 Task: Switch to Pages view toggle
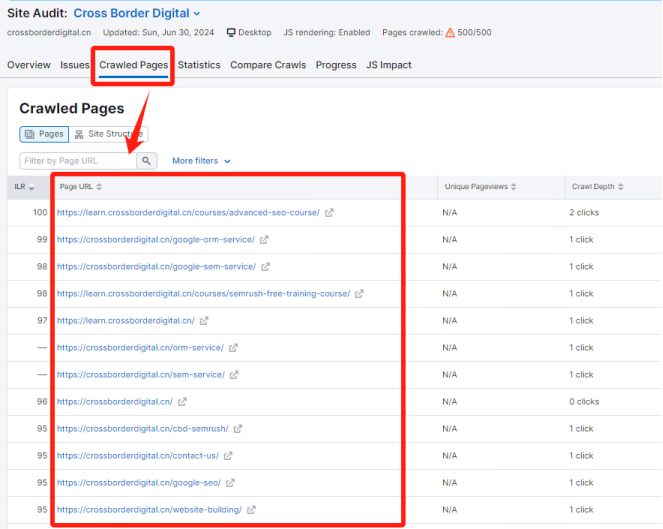click(44, 134)
